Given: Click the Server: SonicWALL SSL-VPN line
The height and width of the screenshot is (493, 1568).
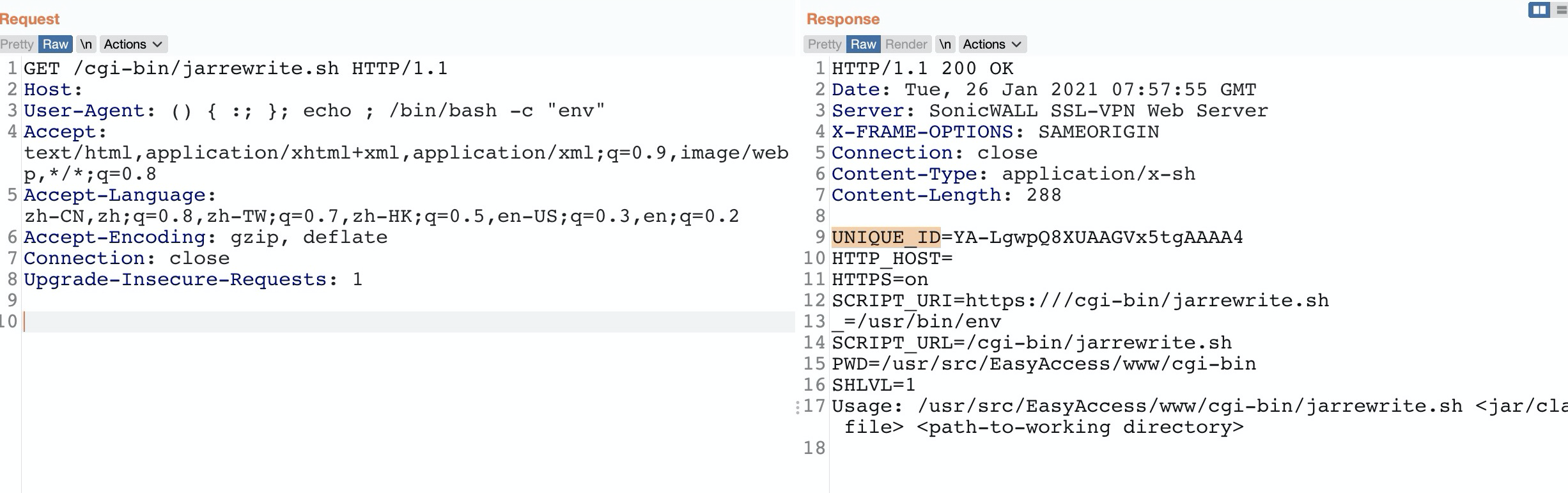Looking at the screenshot, I should 1050,111.
